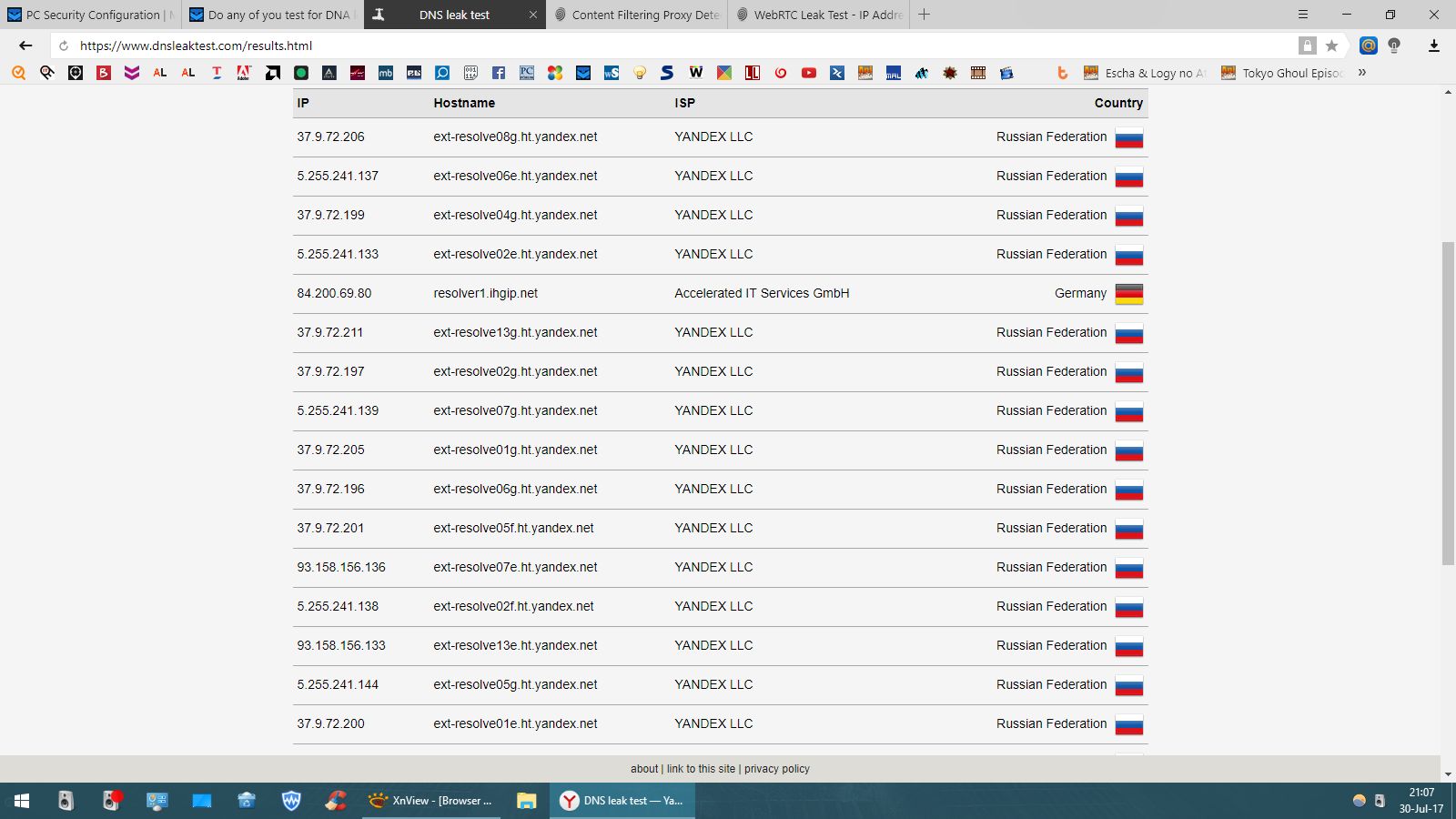Bookmark this page with the star icon

pos(1331,45)
